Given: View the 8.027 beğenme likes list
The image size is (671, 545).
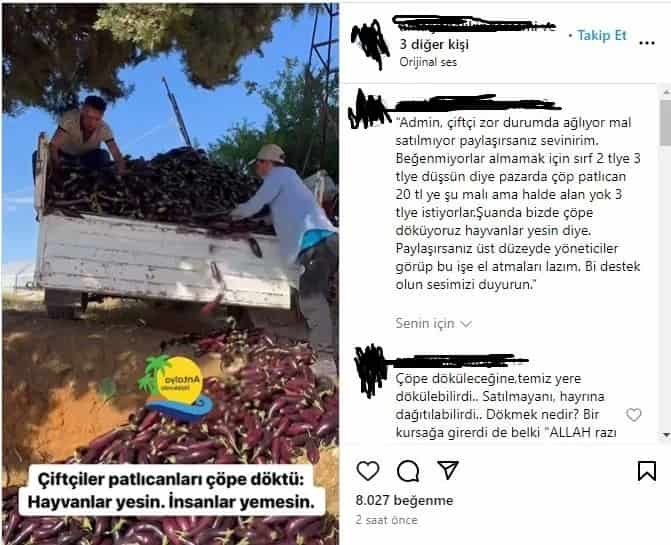Looking at the screenshot, I should click(404, 500).
